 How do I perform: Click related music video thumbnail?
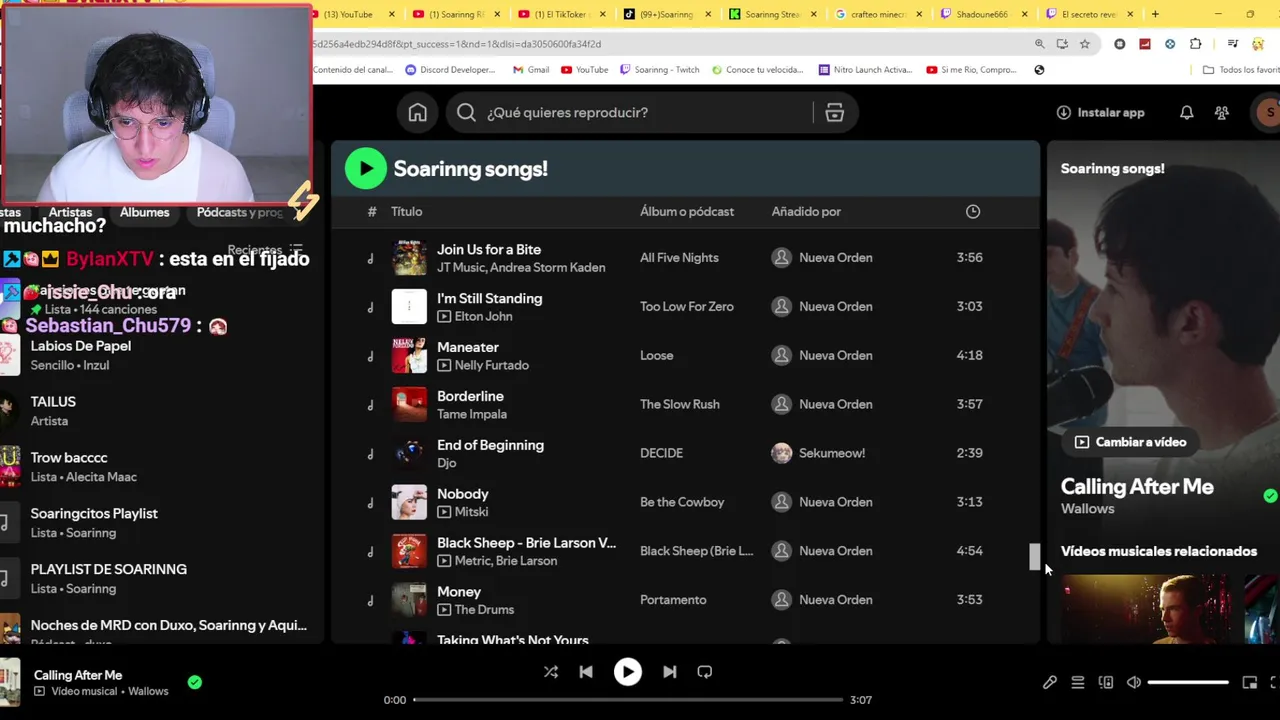pos(1146,608)
